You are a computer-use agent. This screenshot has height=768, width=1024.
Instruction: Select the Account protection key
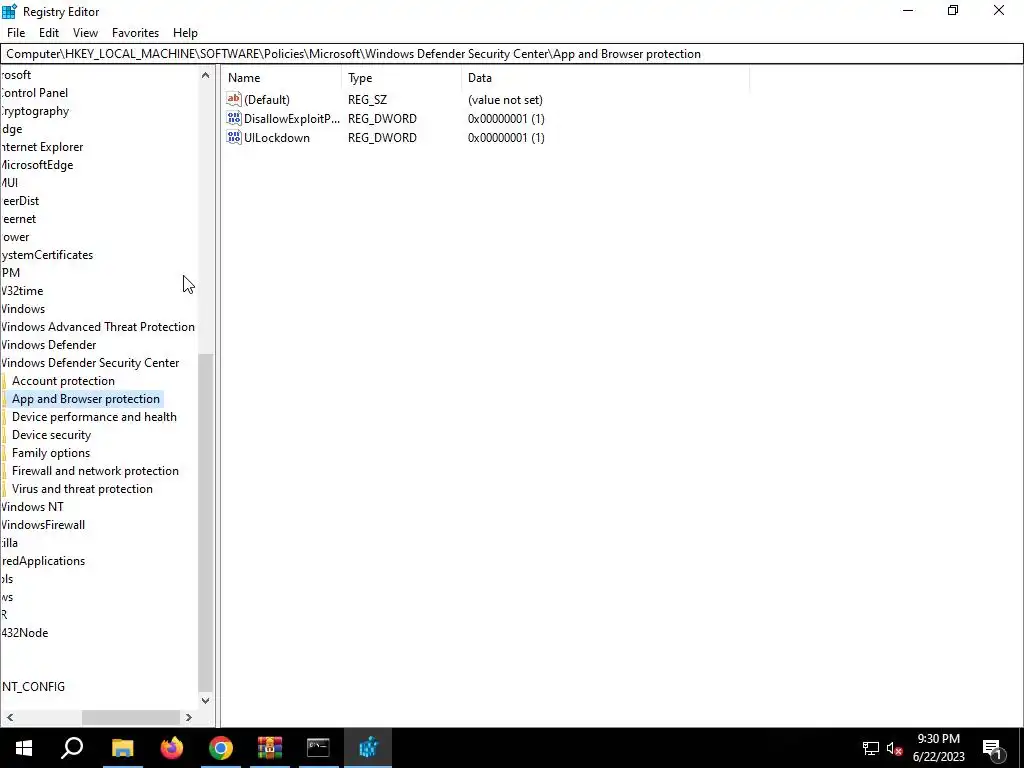point(63,381)
